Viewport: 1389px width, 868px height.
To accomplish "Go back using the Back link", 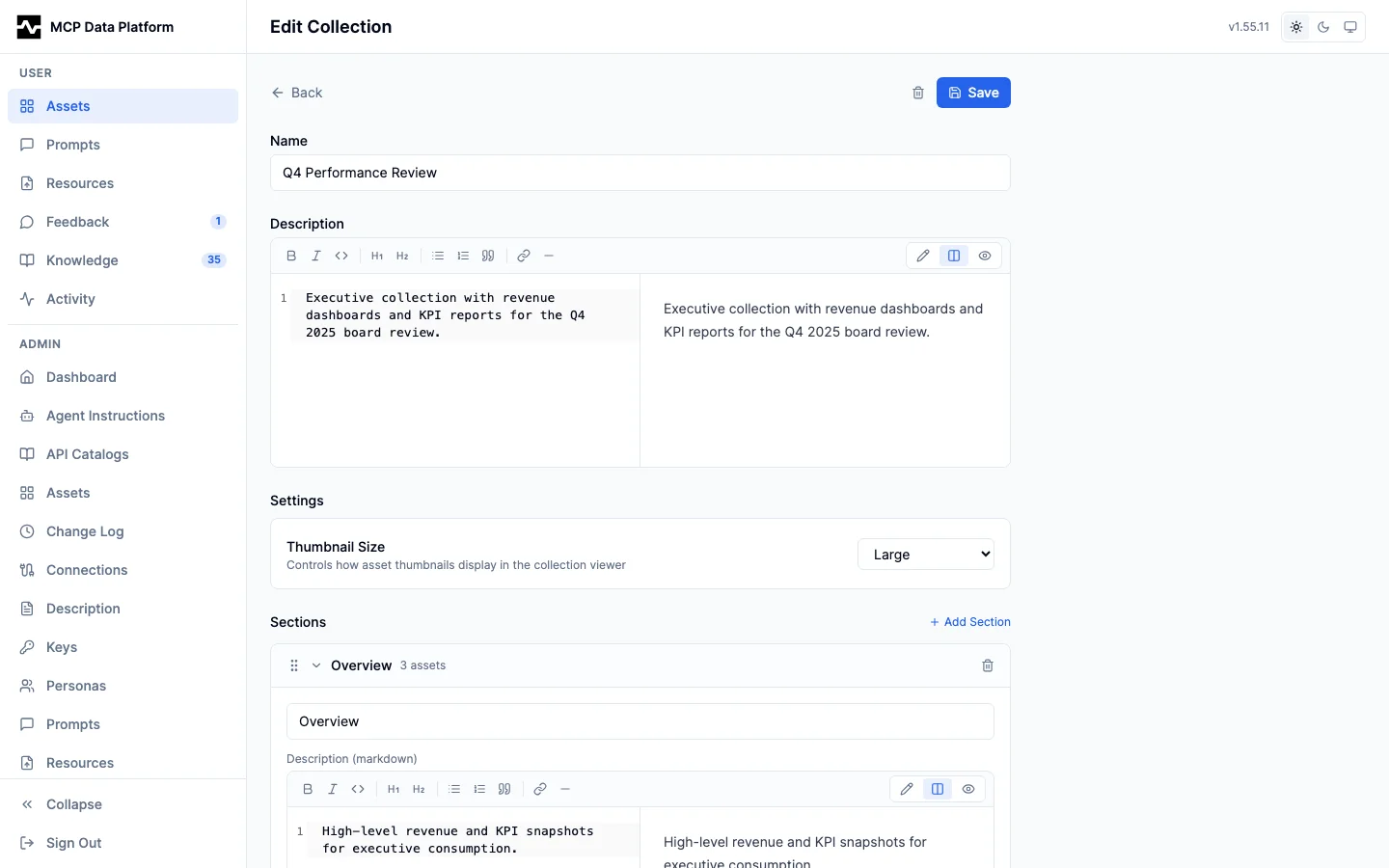I will (x=297, y=93).
